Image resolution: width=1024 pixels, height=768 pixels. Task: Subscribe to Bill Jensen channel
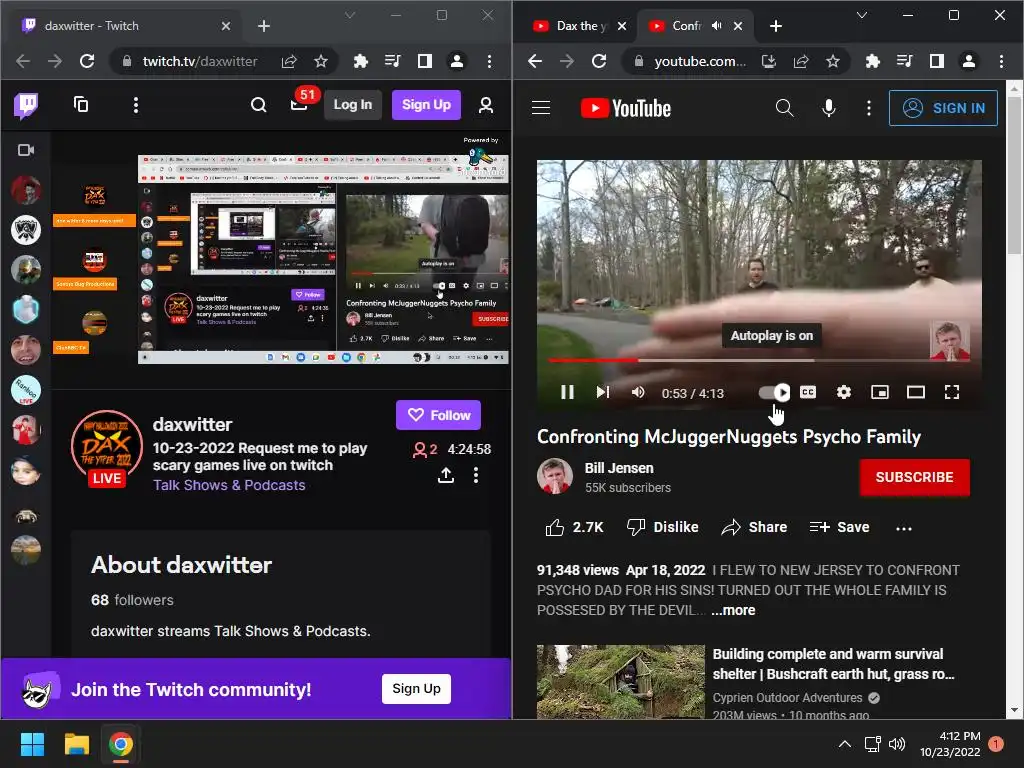click(914, 477)
